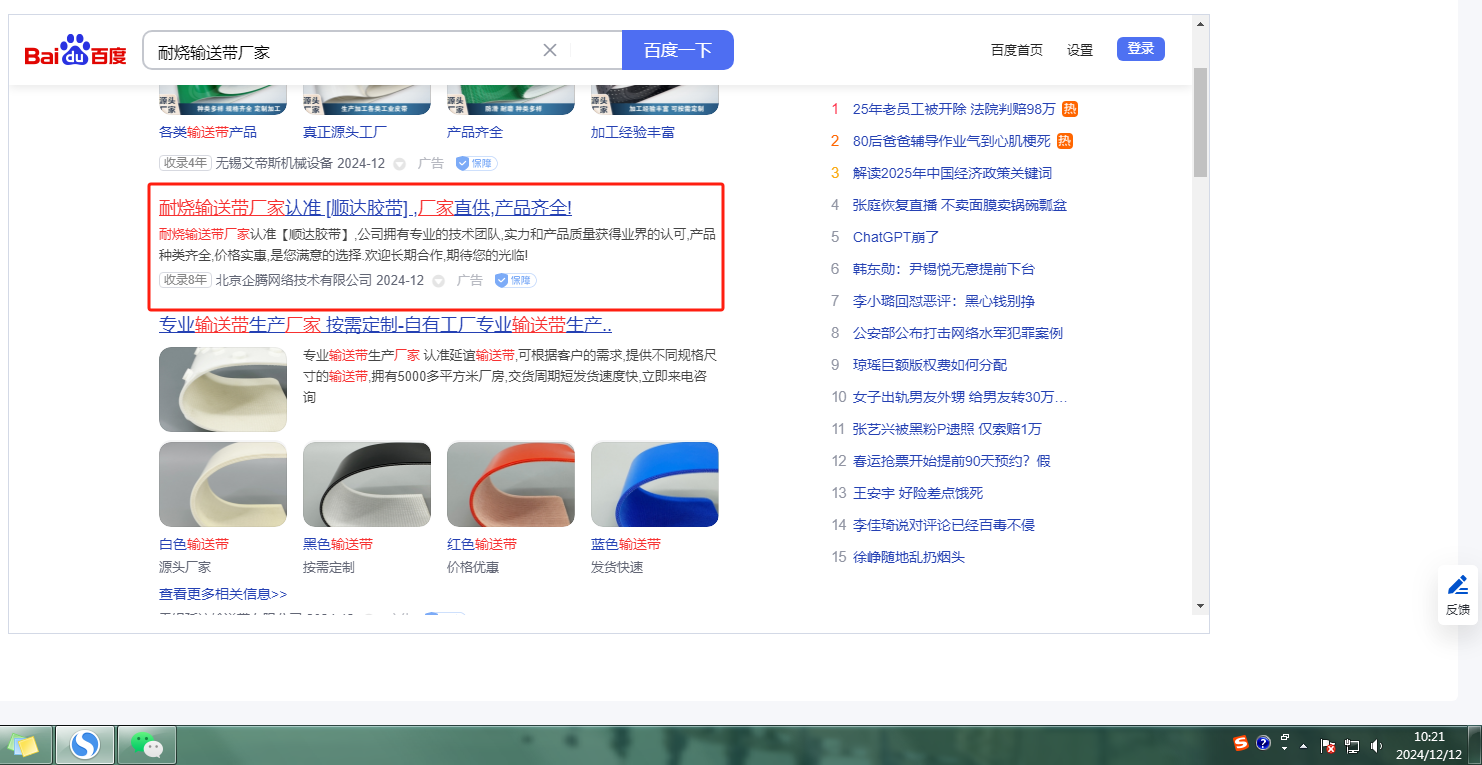
Task: Open hot topic 徐峥随地乱扔烟头
Action: pos(909,557)
